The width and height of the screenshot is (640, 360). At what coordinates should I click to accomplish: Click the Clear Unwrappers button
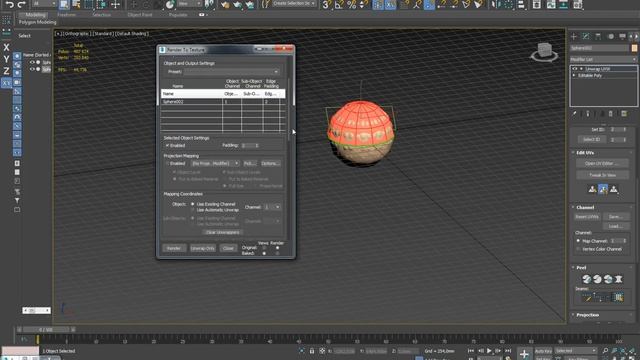point(222,232)
